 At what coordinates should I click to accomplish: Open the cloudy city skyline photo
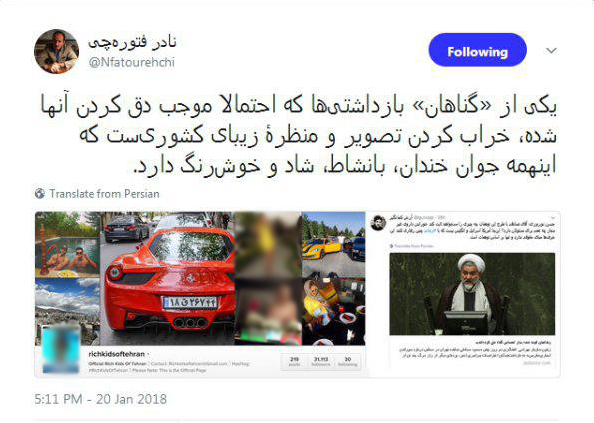point(67,303)
